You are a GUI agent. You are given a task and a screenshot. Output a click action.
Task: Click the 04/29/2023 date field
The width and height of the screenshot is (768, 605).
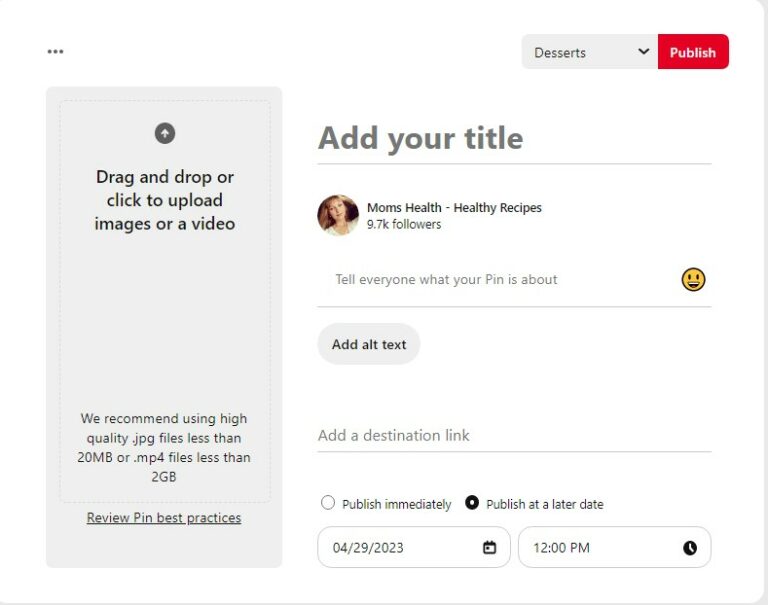click(x=414, y=547)
